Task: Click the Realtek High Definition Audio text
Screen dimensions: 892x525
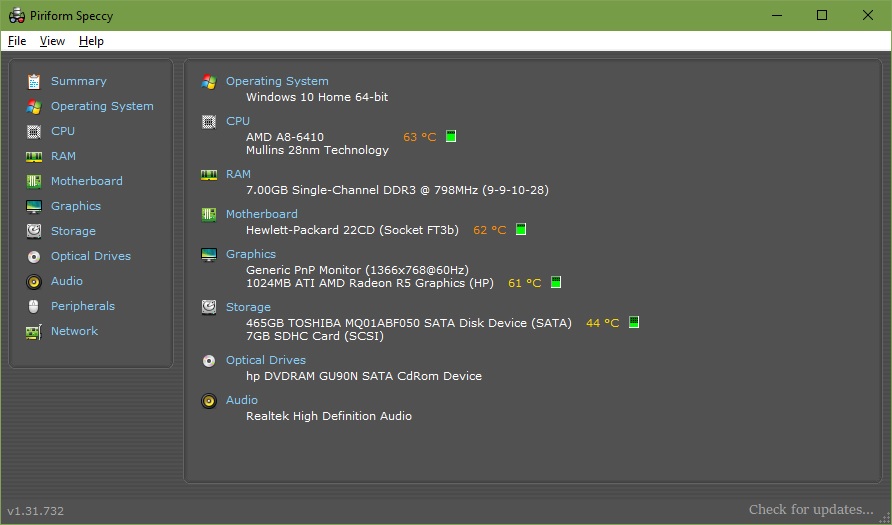Action: 329,416
